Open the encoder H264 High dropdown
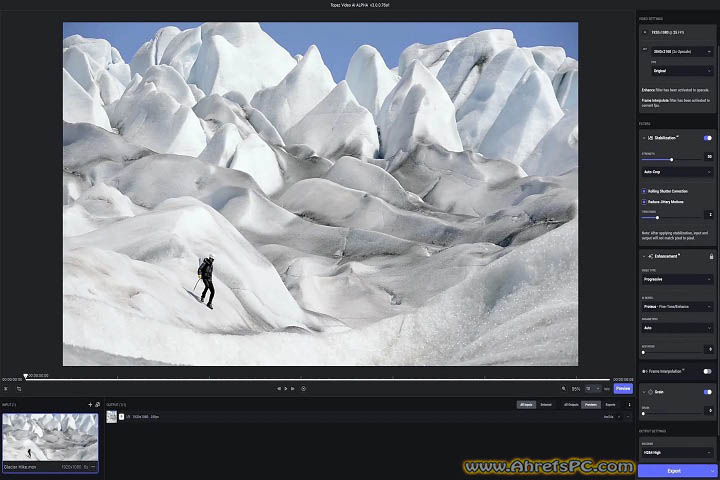Viewport: 720px width, 480px height. (677, 452)
